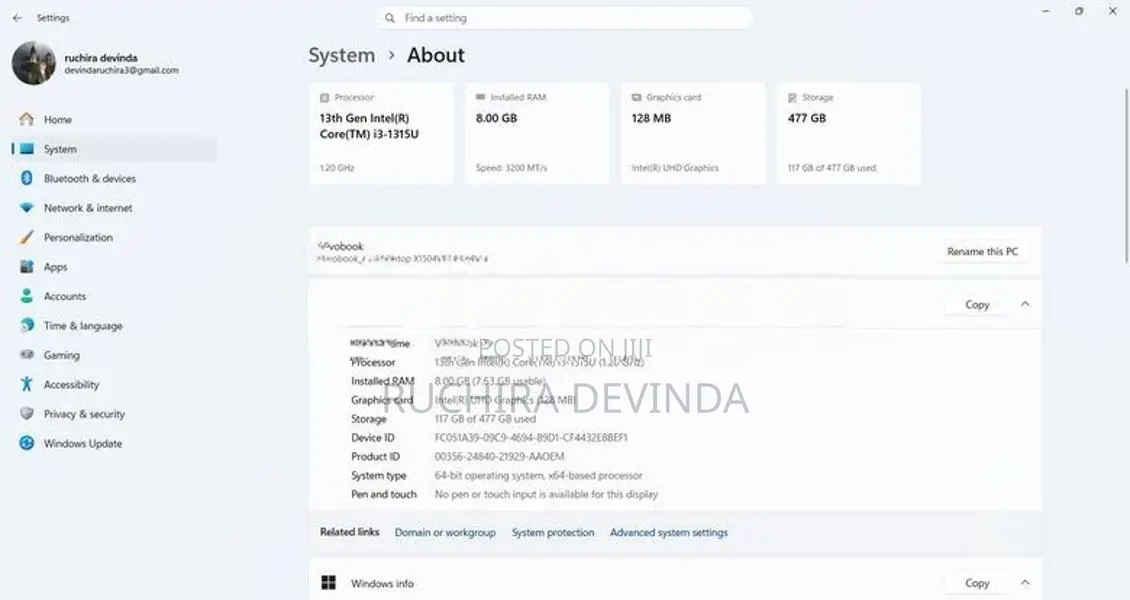The width and height of the screenshot is (1130, 600).
Task: Click Device ID value FC051A39-09C9-4694-89D1-CF4432E8BEF1
Action: pyautogui.click(x=531, y=437)
